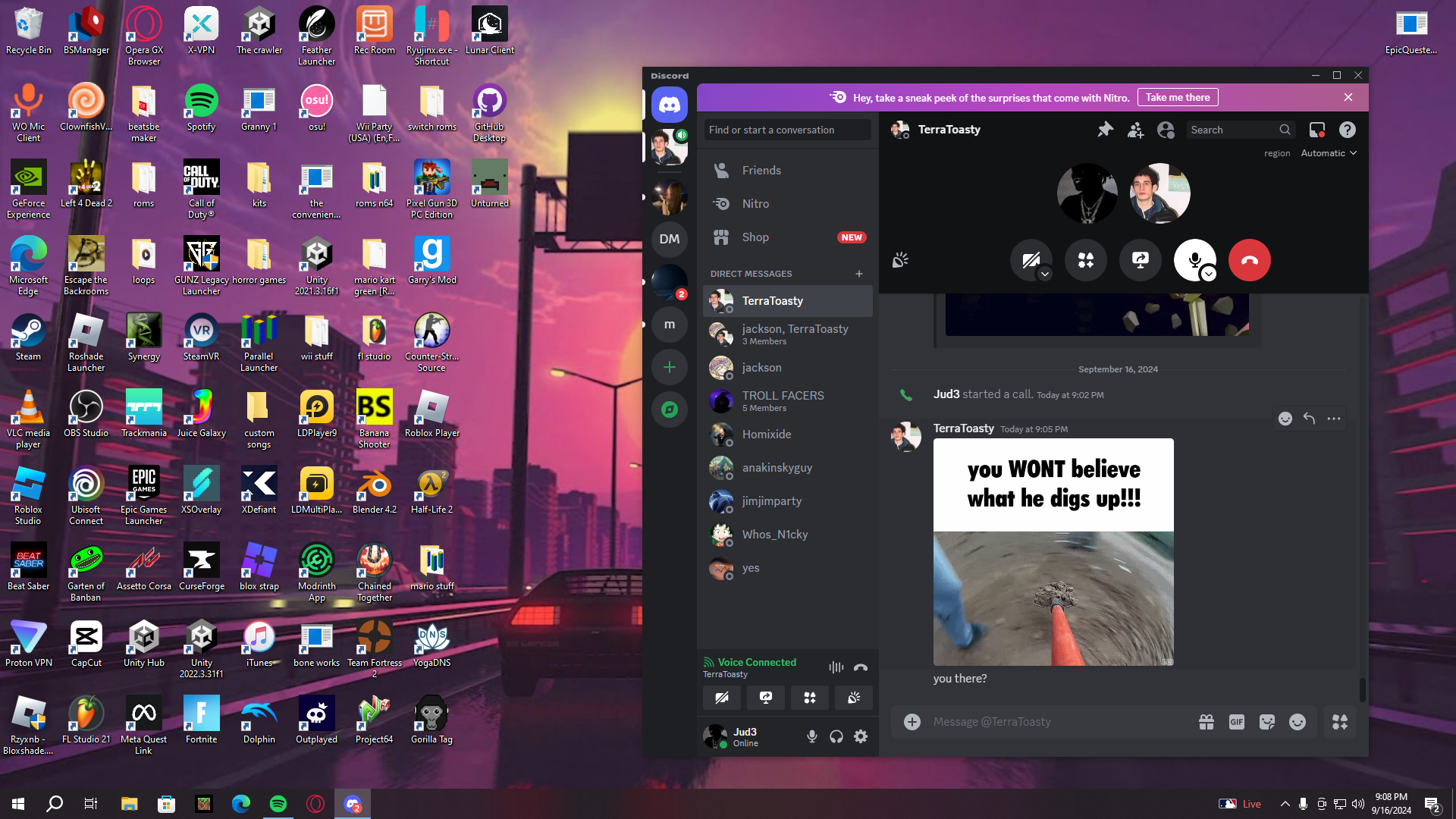The width and height of the screenshot is (1456, 819).
Task: Select TerraToasty direct message
Action: coord(787,301)
